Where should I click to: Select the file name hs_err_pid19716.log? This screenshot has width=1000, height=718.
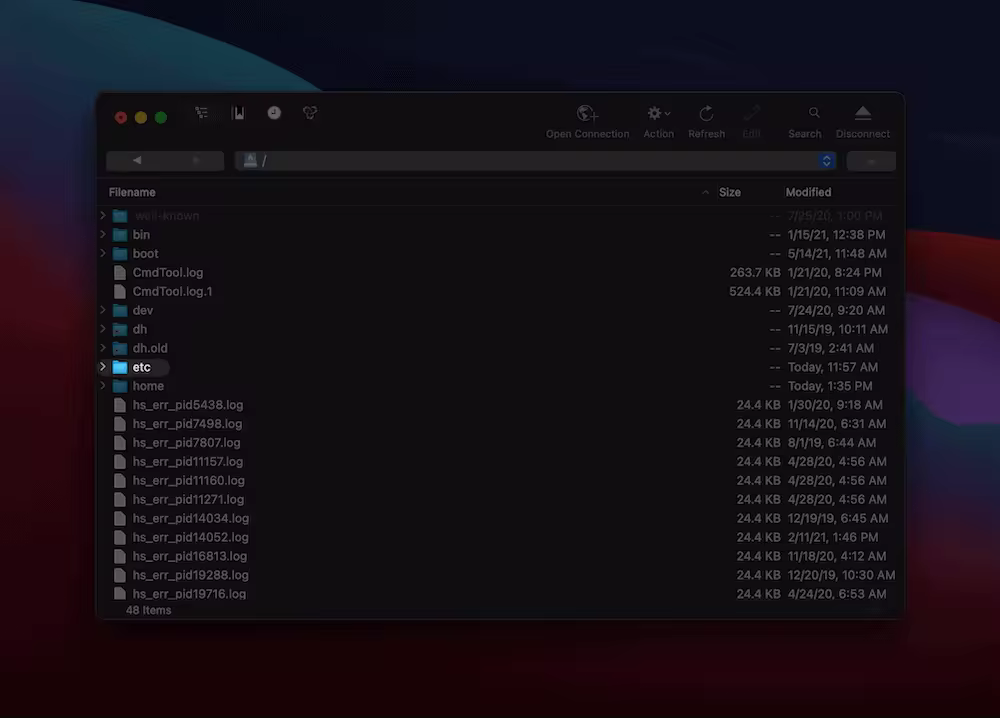click(189, 594)
